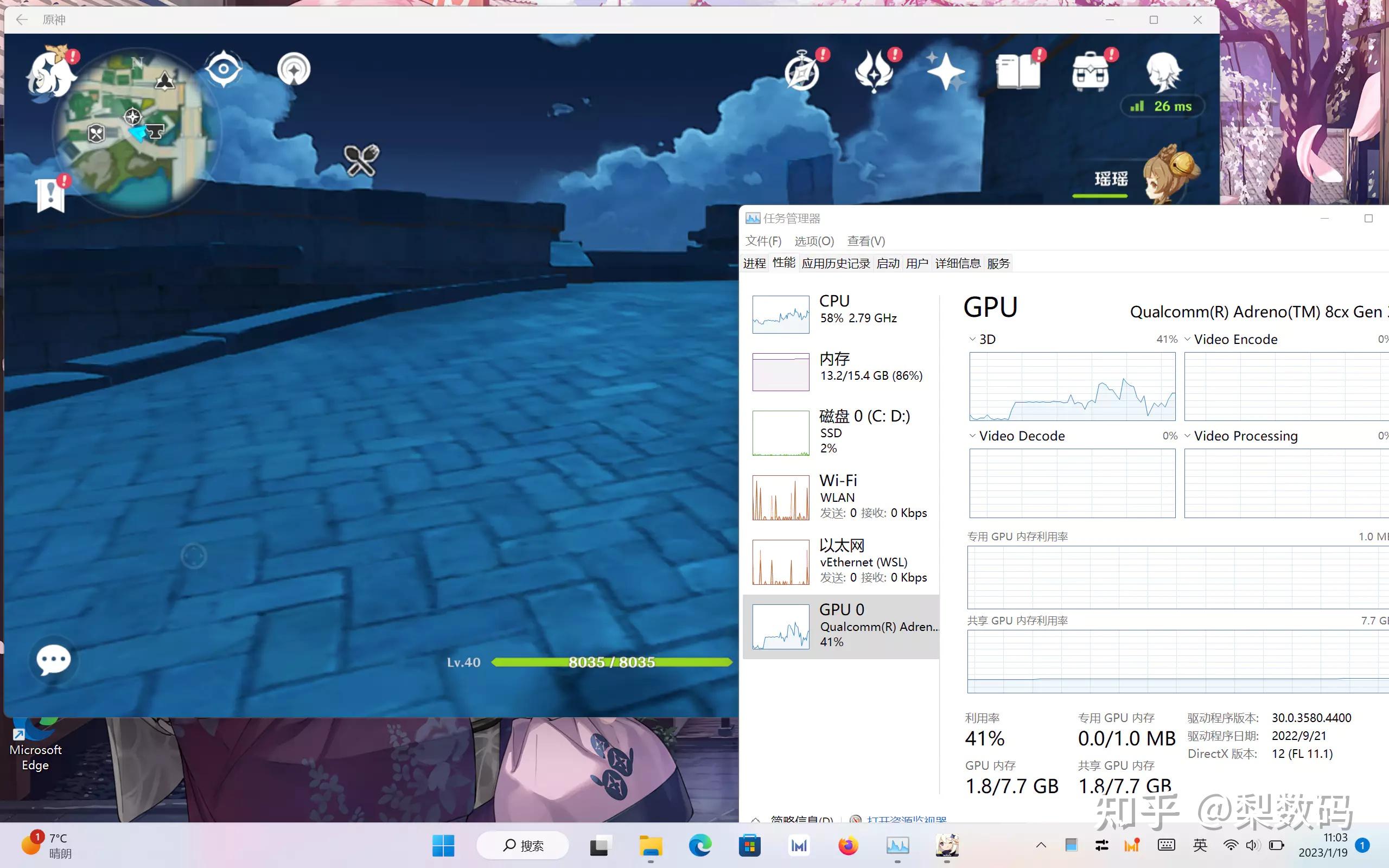
Task: Select the GPU 0 Qualcomm Adreno entry
Action: pyautogui.click(x=841, y=626)
